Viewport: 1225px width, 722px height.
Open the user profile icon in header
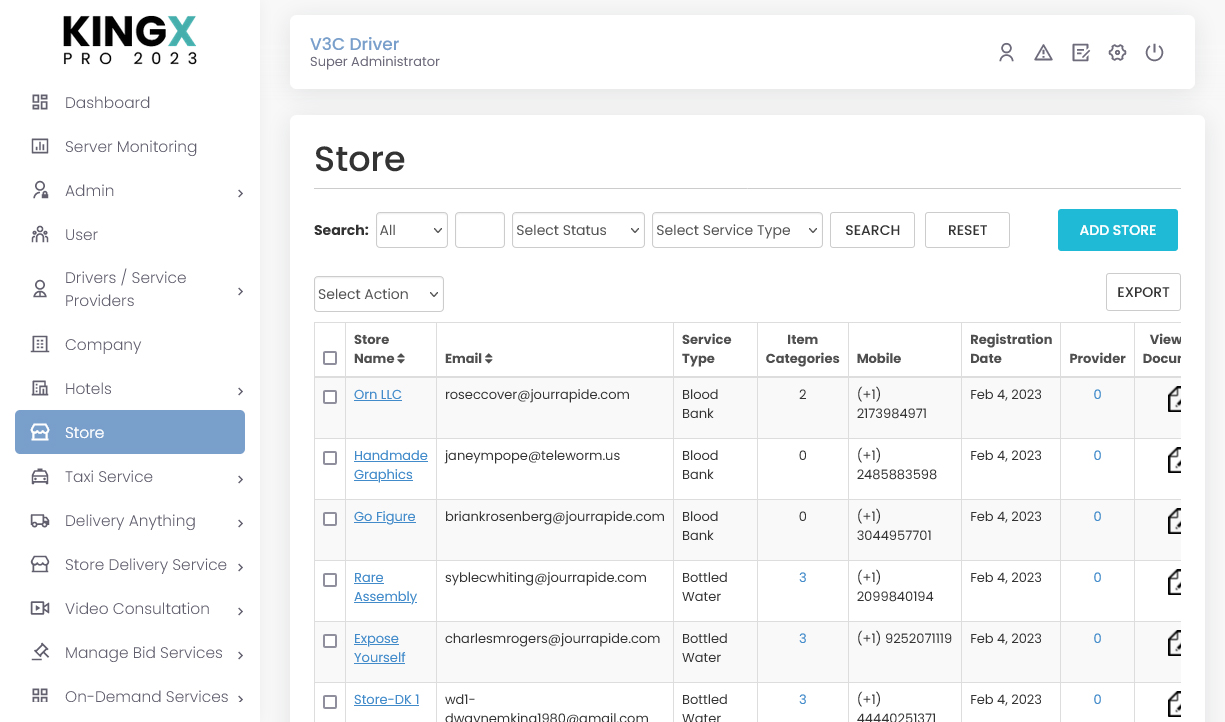coord(1006,53)
